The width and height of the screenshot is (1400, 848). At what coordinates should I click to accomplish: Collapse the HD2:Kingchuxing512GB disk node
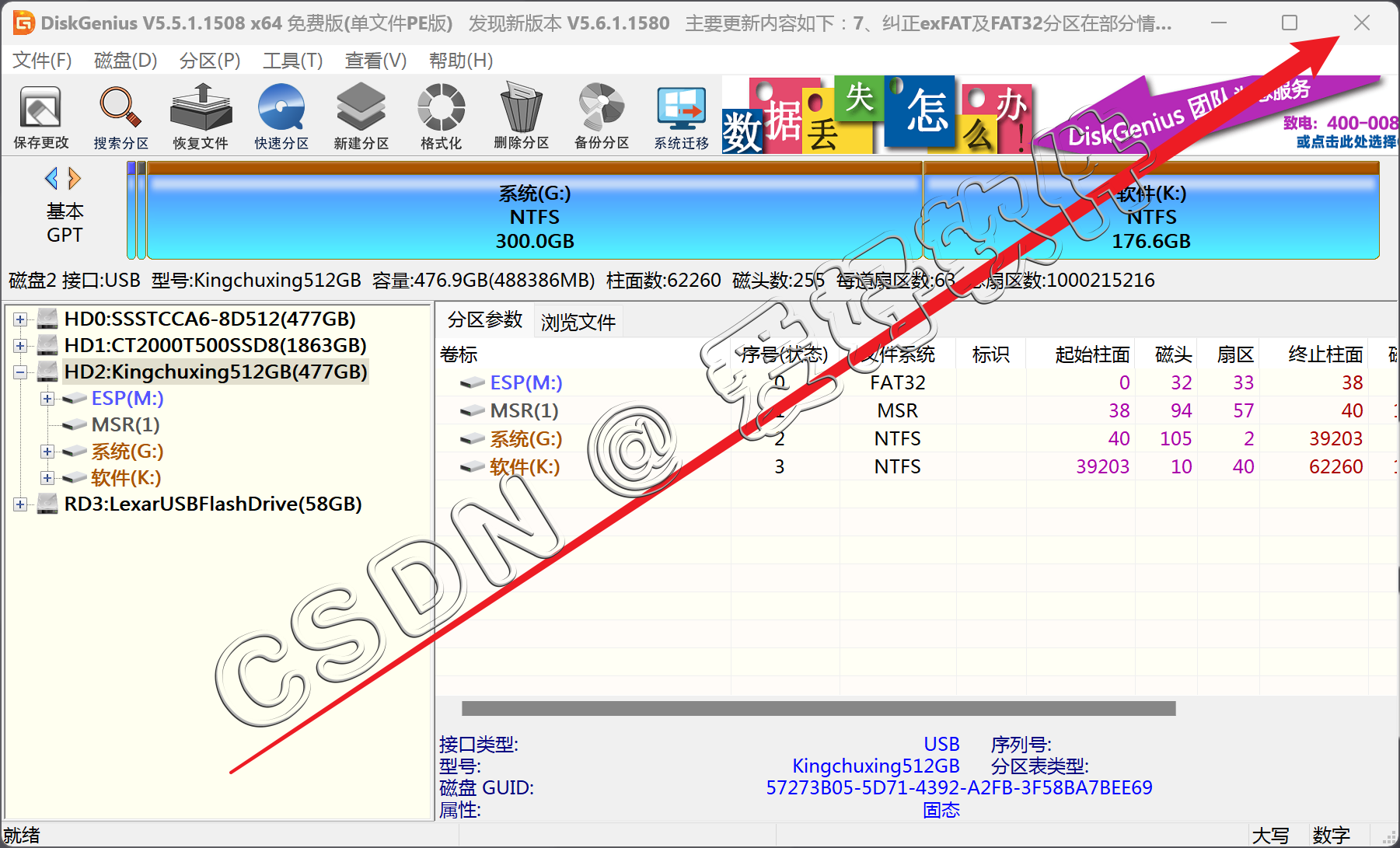20,372
